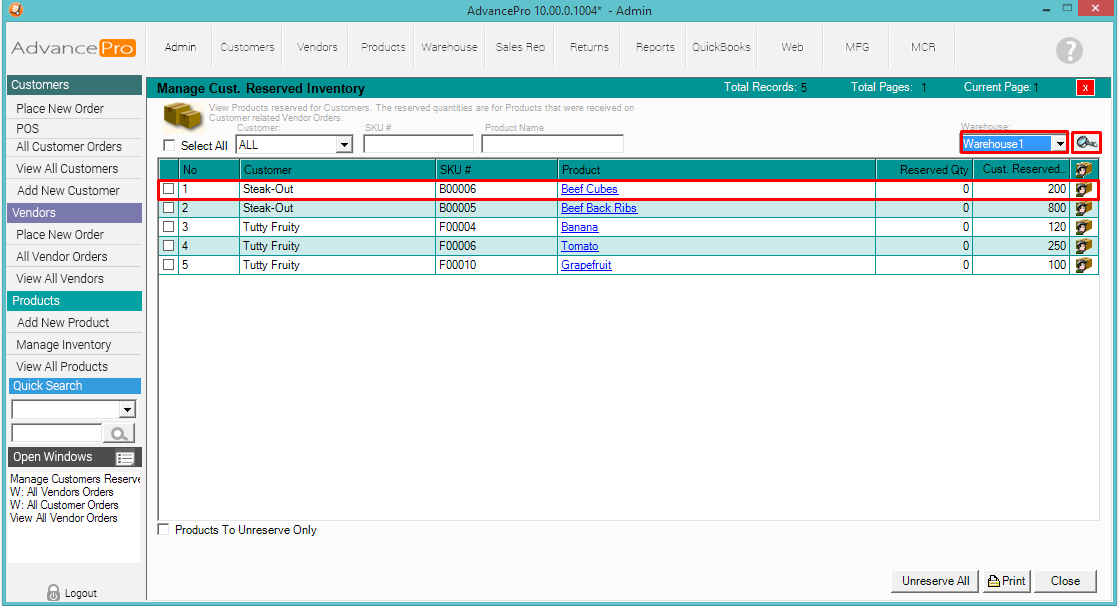
Task: Open the help question mark icon
Action: coord(1069,50)
